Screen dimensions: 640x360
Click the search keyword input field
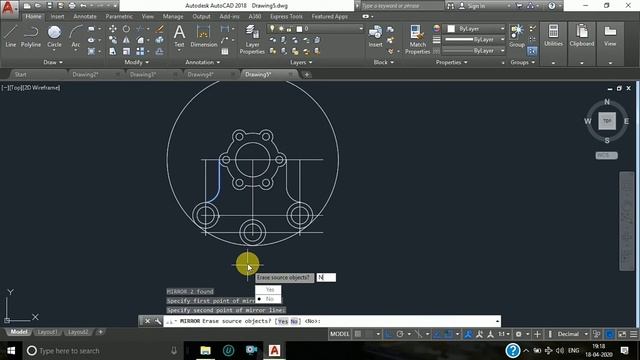pyautogui.click(x=402, y=6)
